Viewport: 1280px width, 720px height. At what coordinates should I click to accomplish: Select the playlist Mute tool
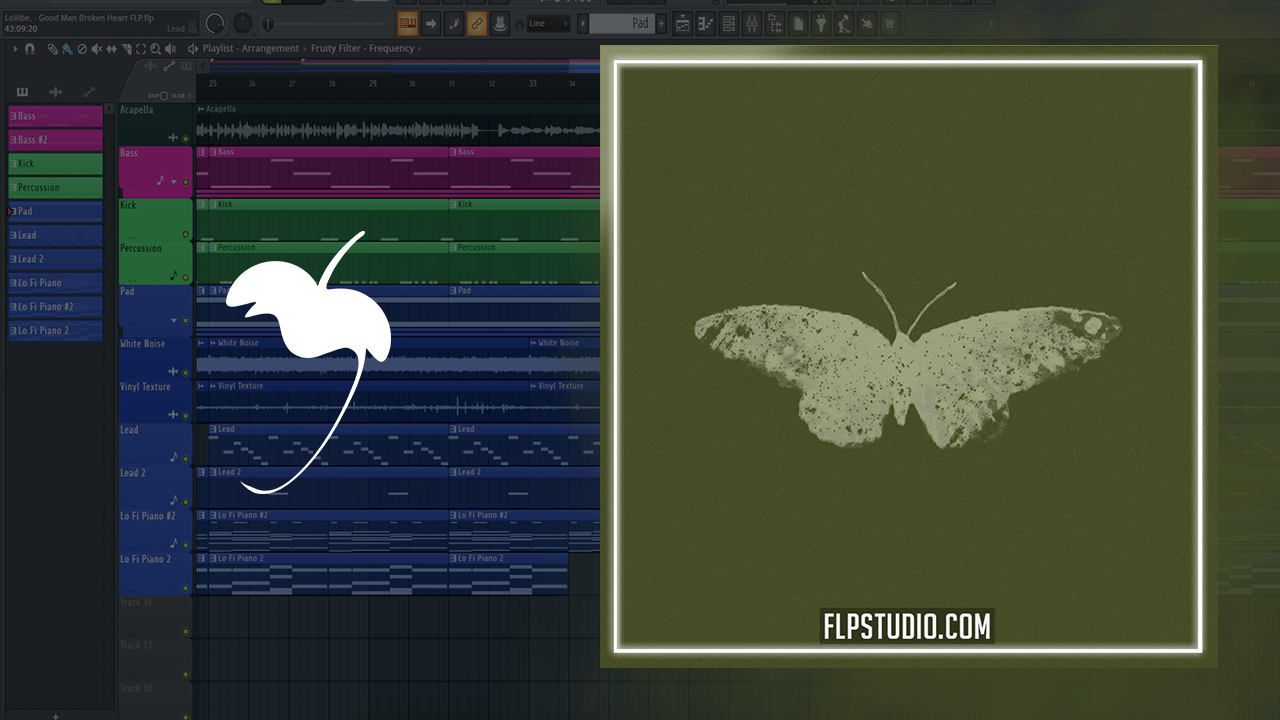(x=97, y=49)
